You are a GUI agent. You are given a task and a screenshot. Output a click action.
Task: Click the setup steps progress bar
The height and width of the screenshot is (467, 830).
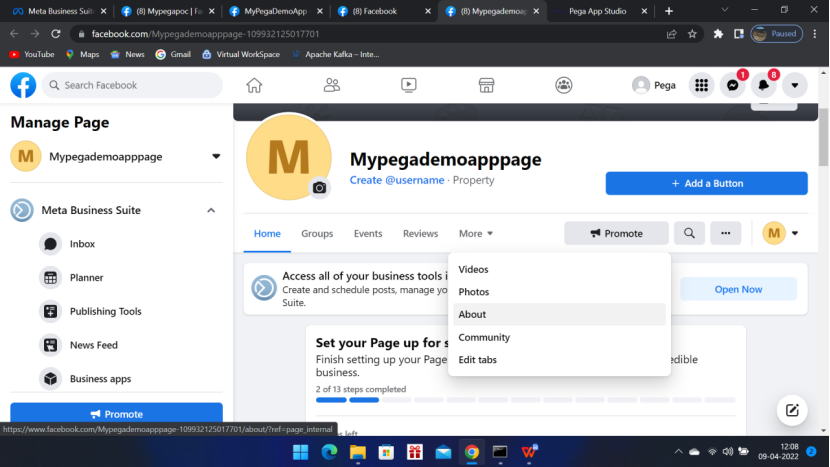[x=526, y=400]
